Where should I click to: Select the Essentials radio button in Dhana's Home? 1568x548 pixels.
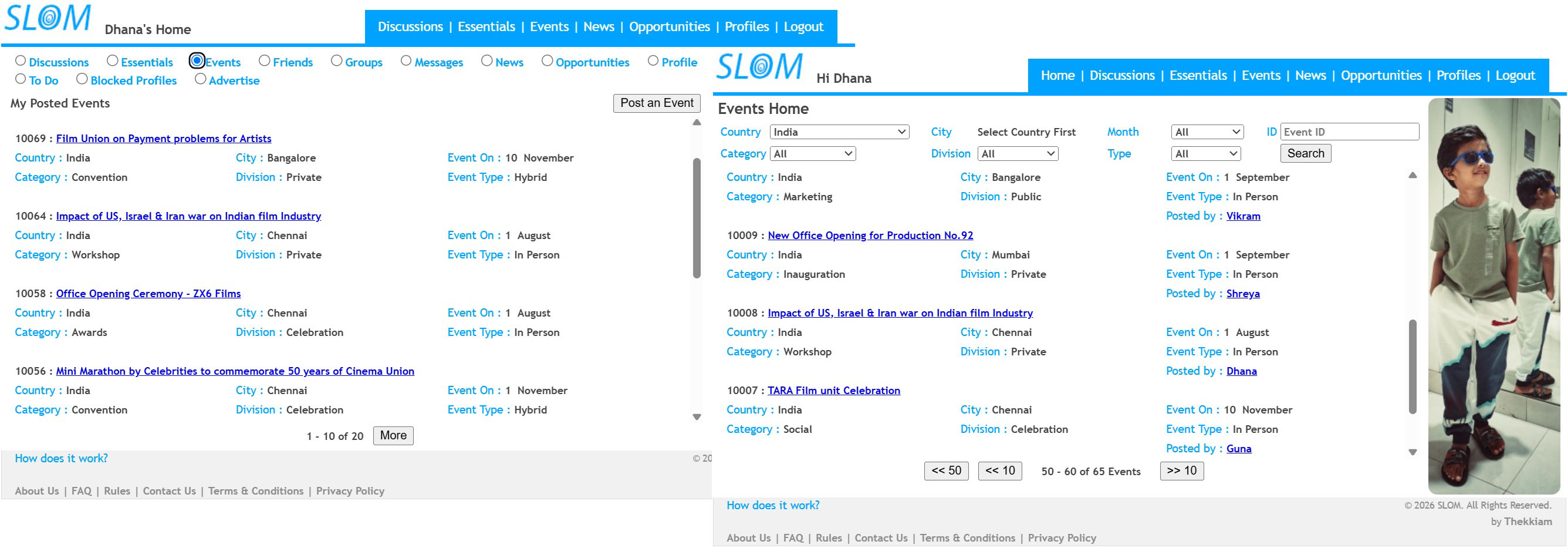click(x=112, y=61)
